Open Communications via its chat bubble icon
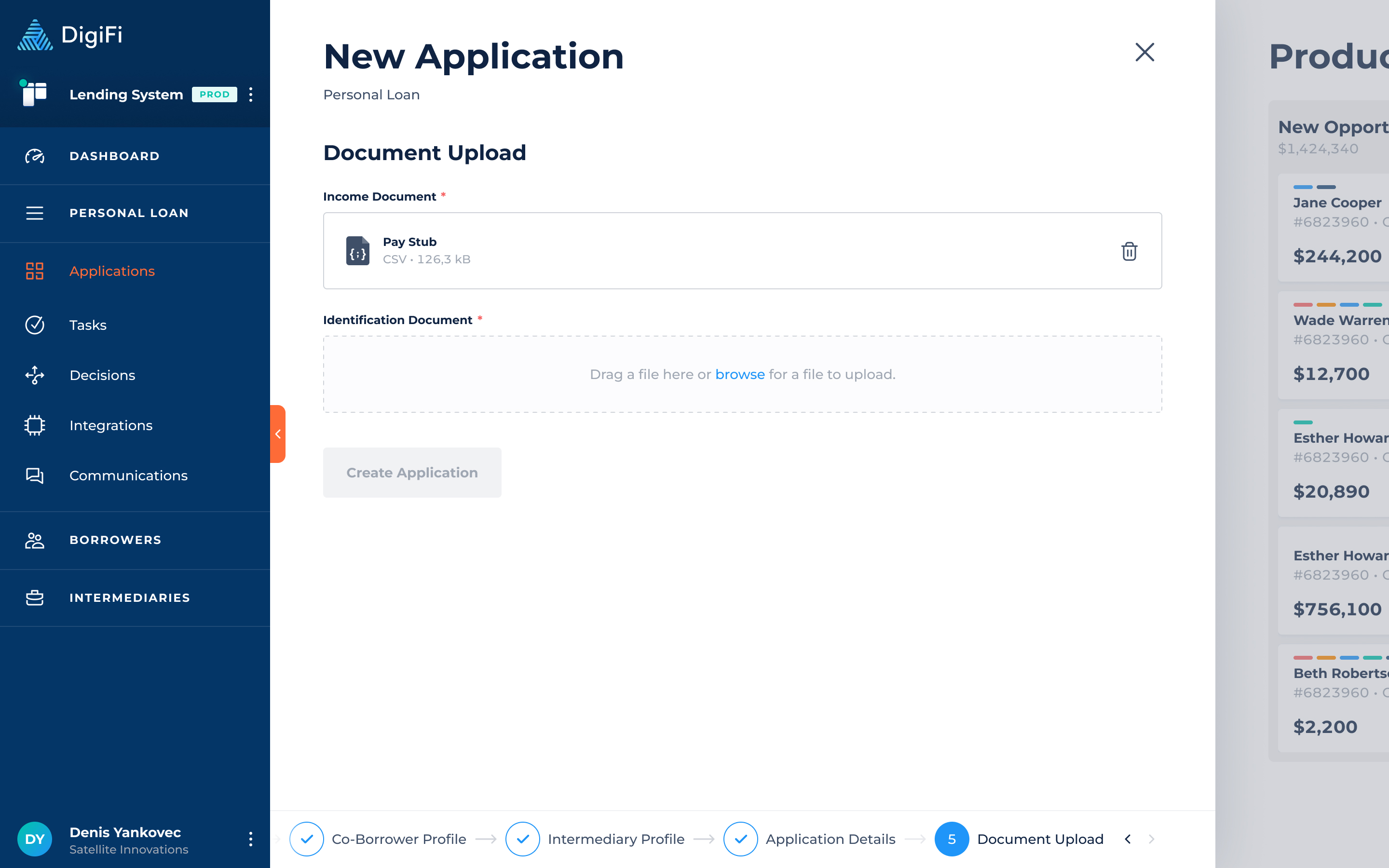Viewport: 1389px width, 868px height. click(x=34, y=475)
